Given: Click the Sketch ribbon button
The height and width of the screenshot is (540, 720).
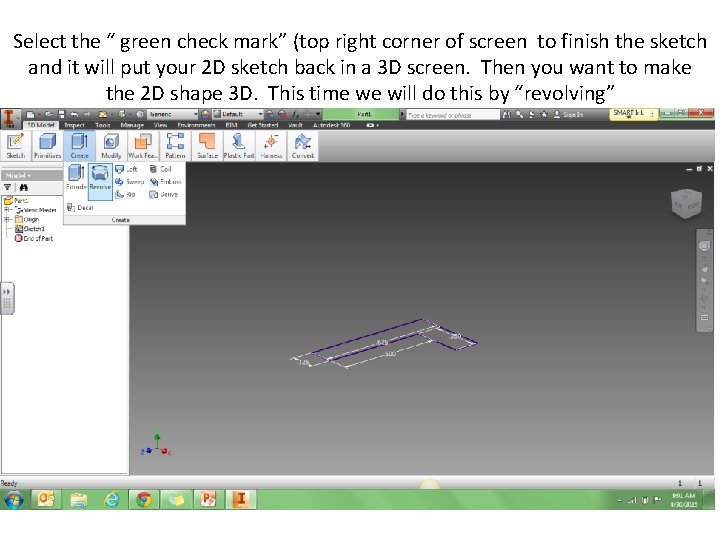Looking at the screenshot, I should (16, 146).
